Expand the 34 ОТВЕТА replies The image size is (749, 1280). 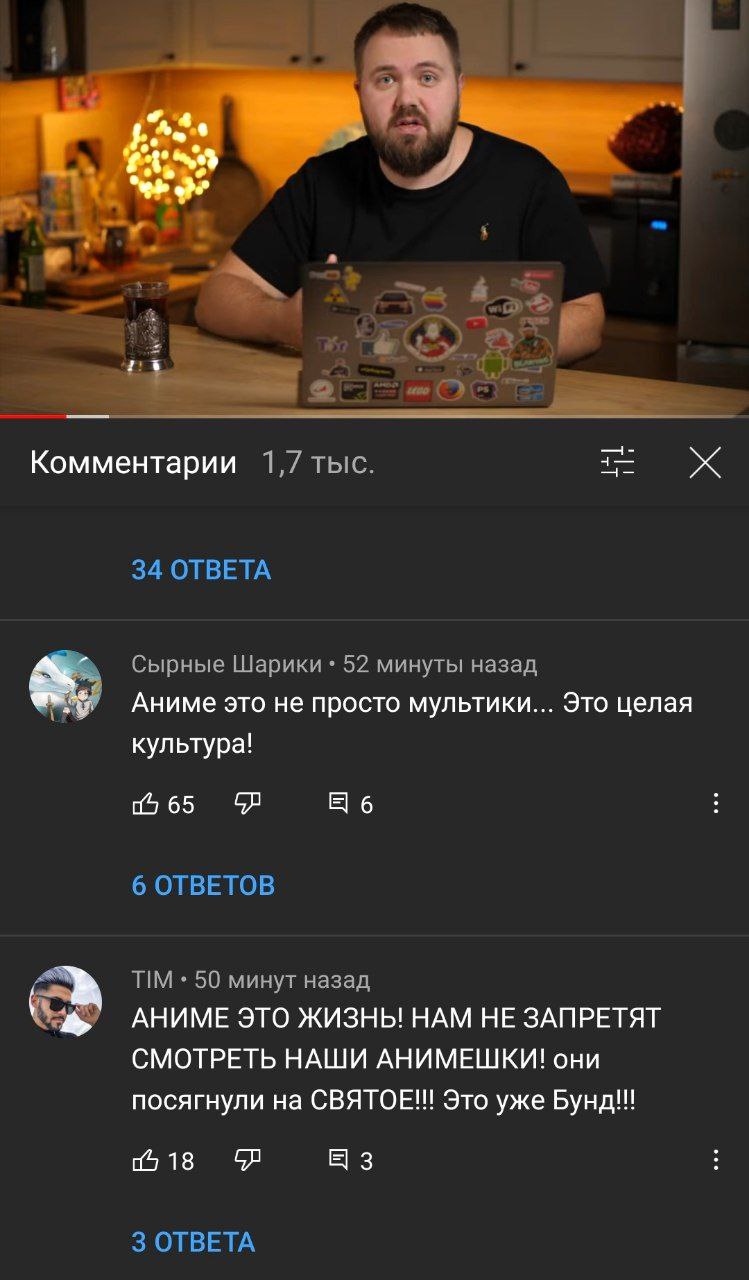point(201,570)
